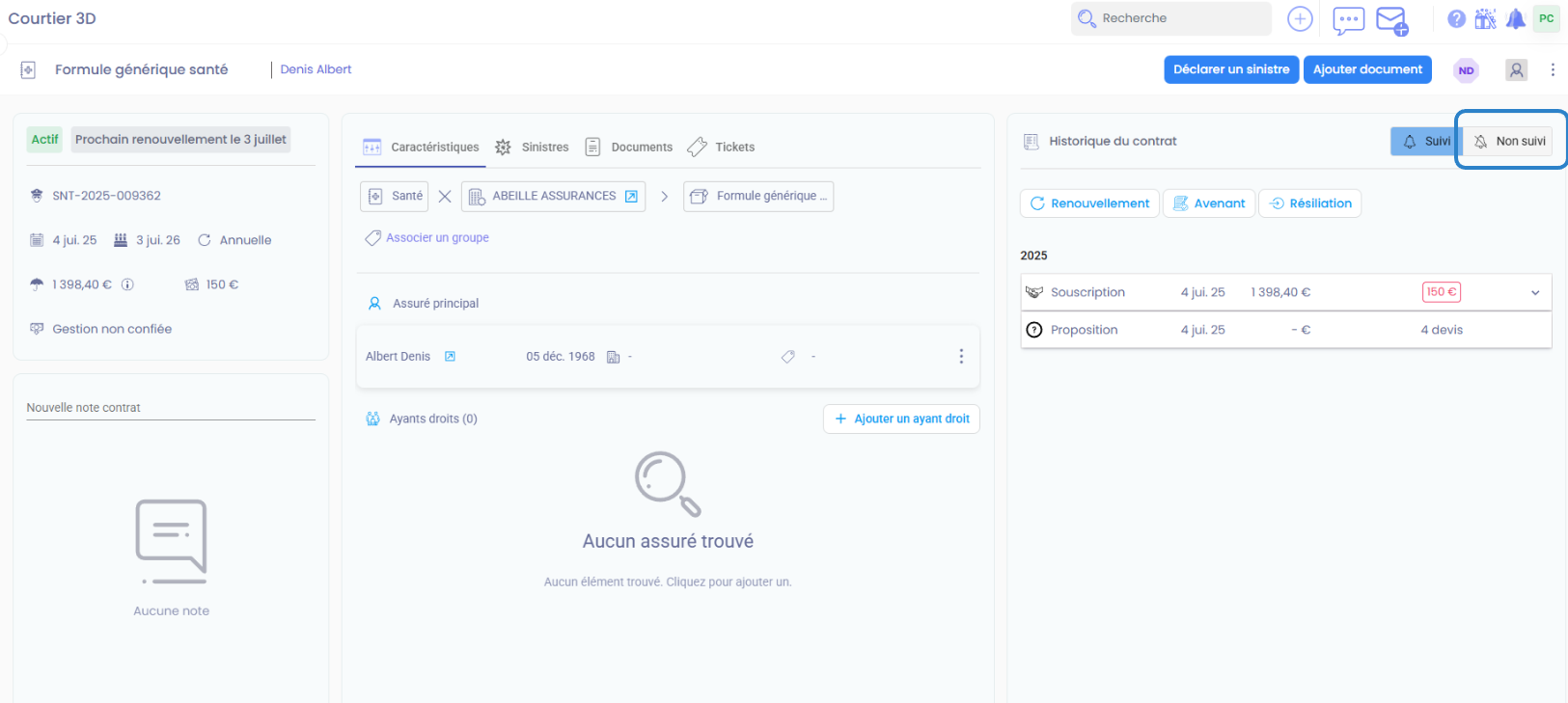This screenshot has width=1568, height=703.
Task: Click Ajouter un ayant droit
Action: (901, 419)
